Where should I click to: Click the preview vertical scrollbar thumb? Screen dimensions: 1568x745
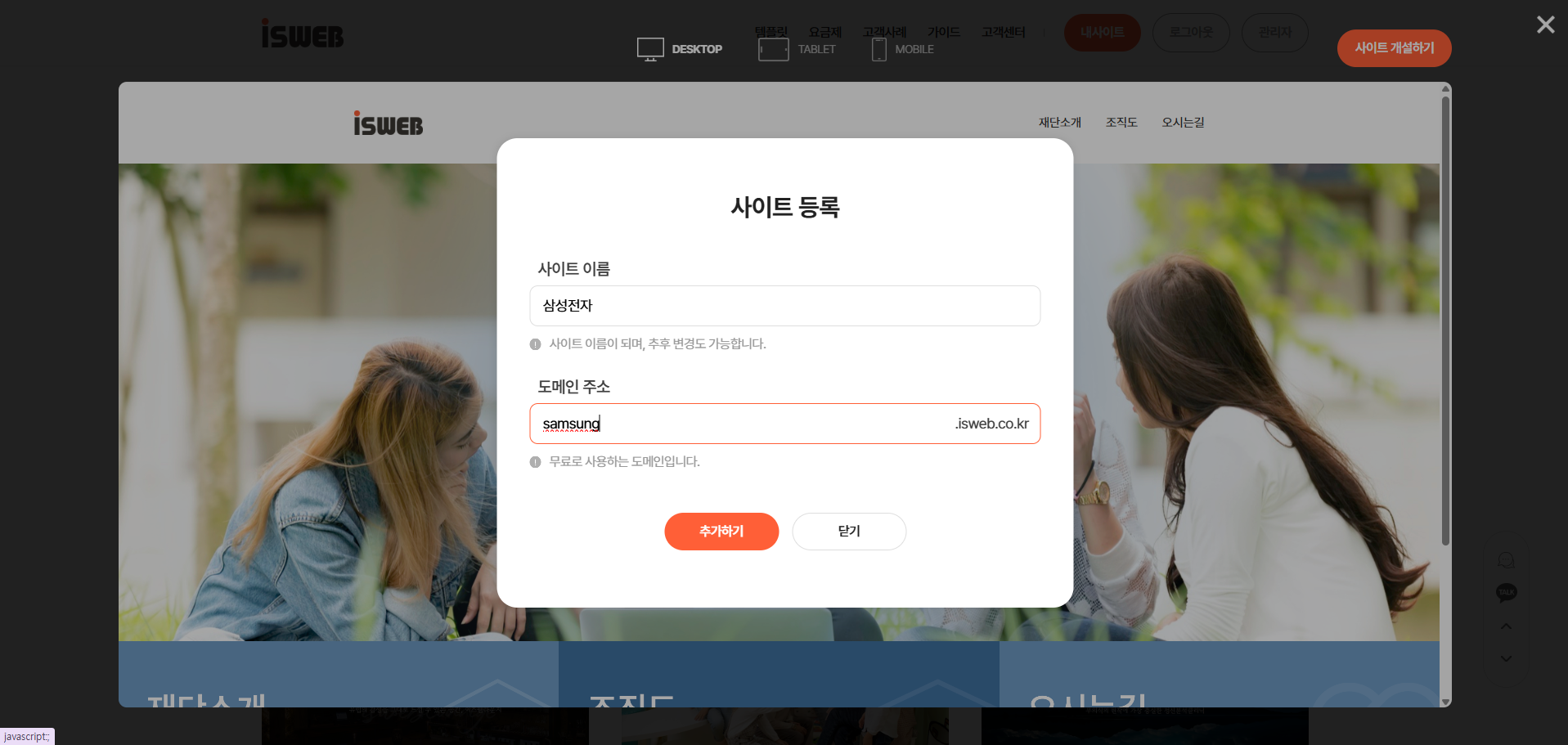click(1445, 321)
